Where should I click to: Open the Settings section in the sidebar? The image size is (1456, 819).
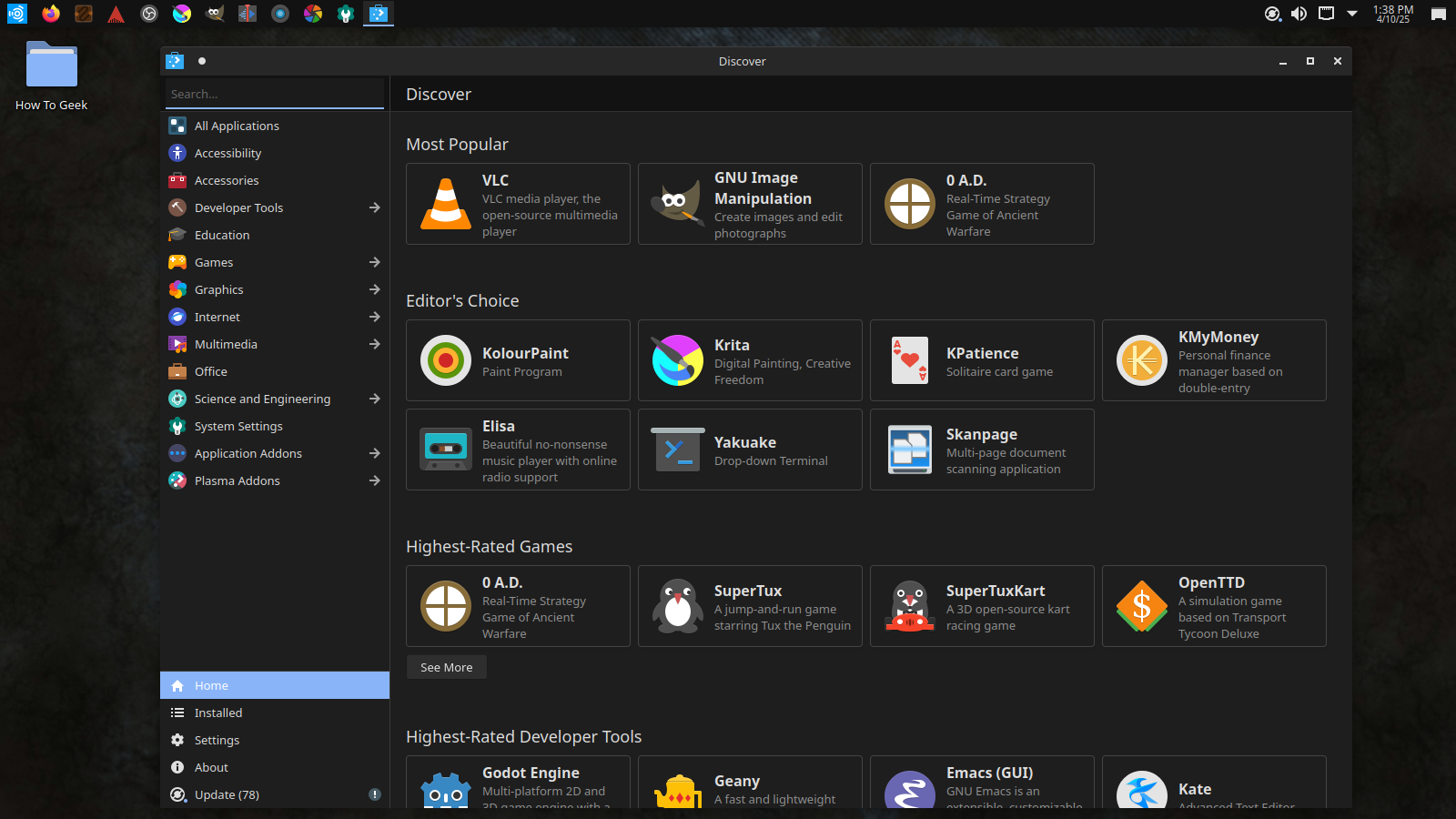tap(217, 740)
